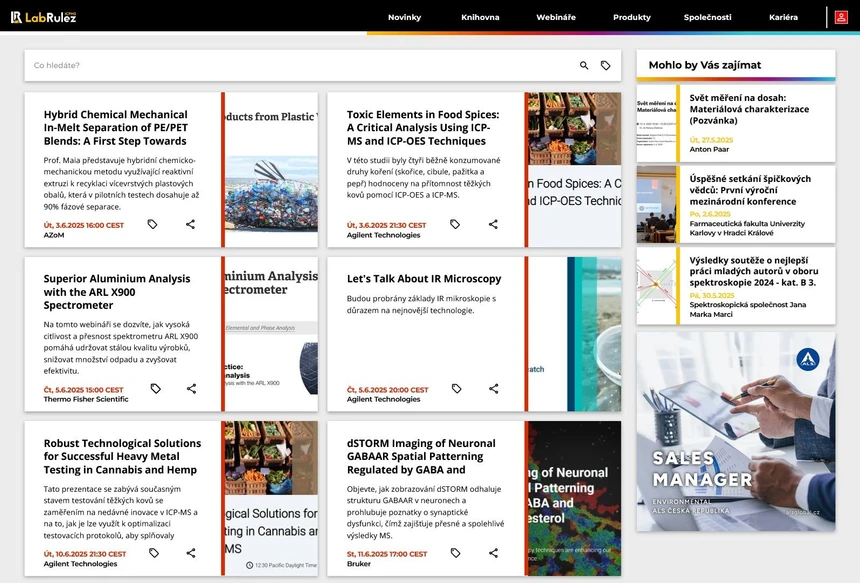
Task: Click thumbnail of Svět měření na dosah
Action: tap(656, 123)
